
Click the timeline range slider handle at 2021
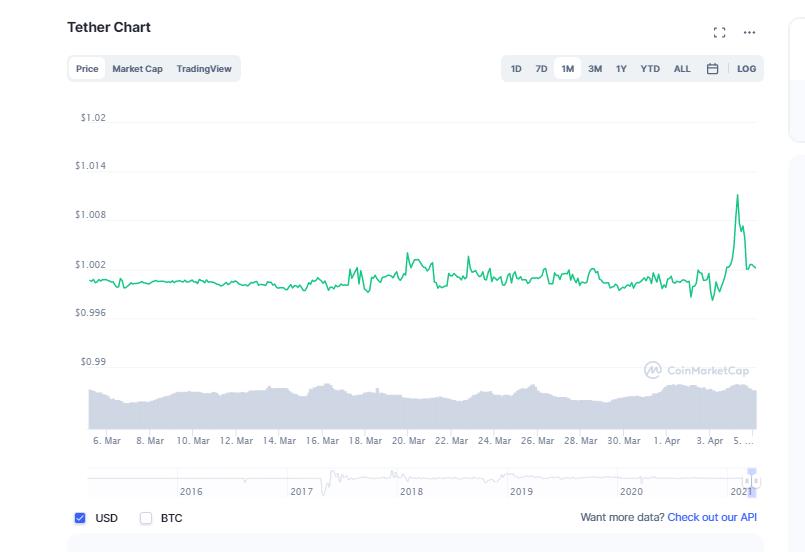pyautogui.click(x=752, y=480)
